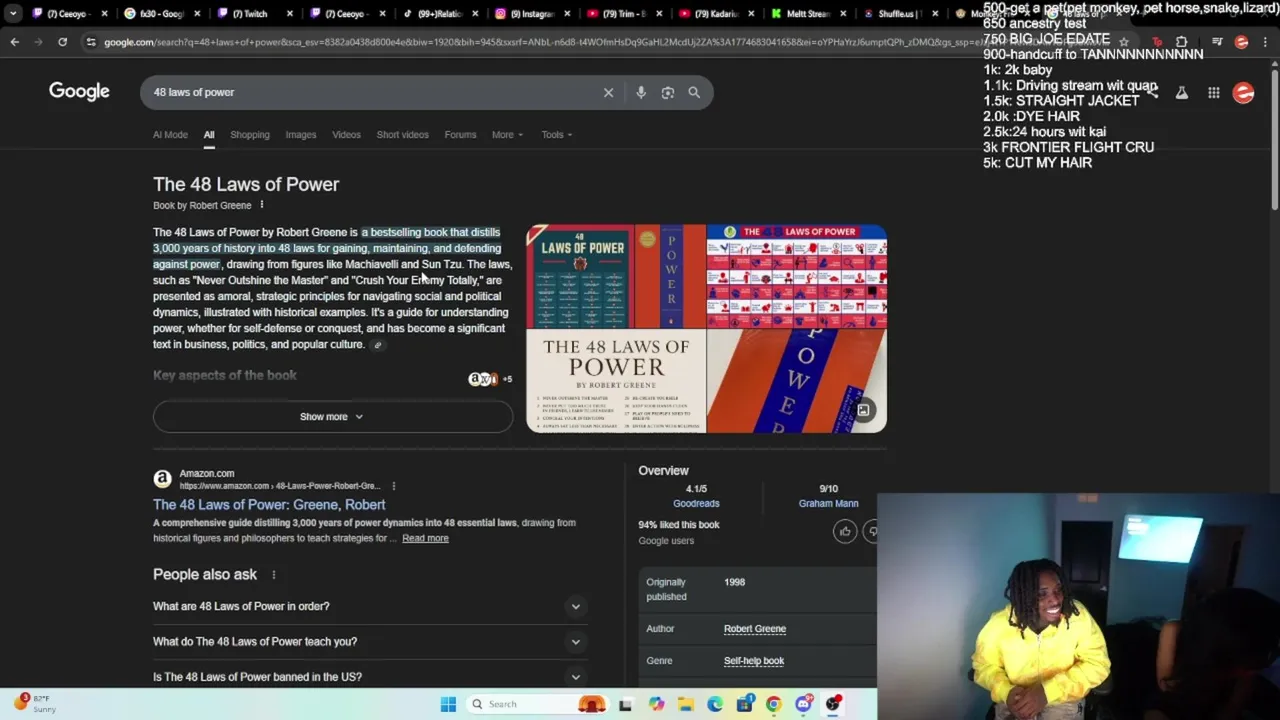This screenshot has height=720, width=1280.
Task: Open the three-dot menu next to Amazon result
Action: pos(393,486)
